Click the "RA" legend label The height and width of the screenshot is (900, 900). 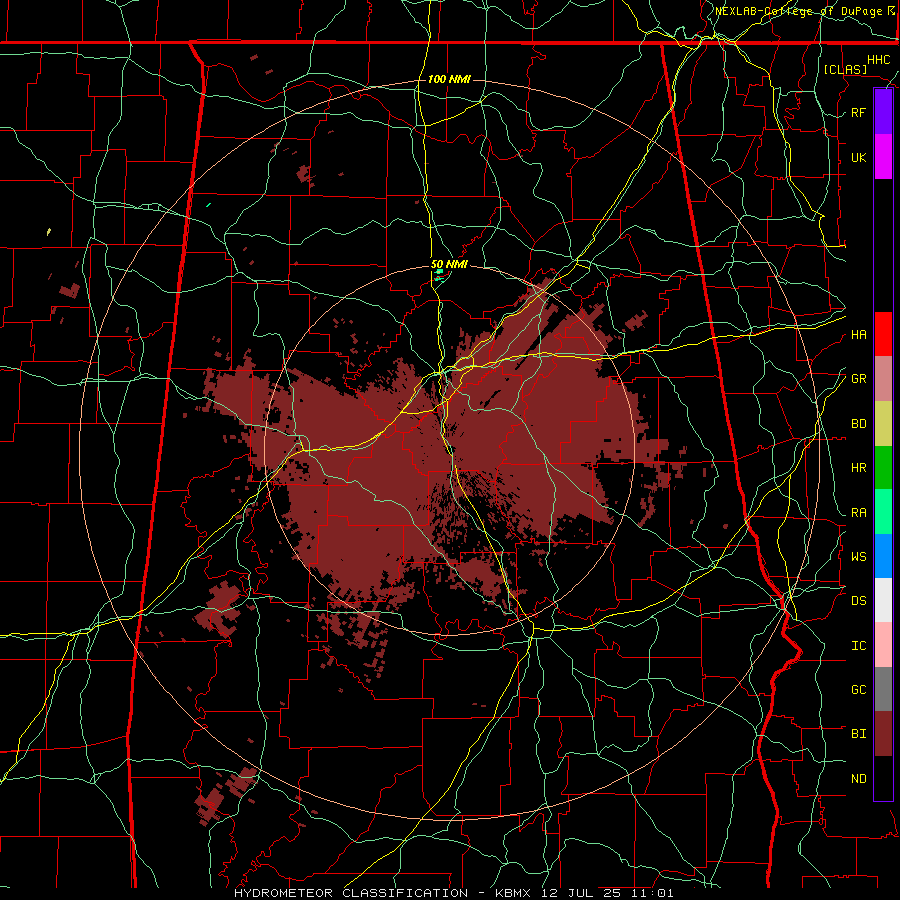[858, 513]
